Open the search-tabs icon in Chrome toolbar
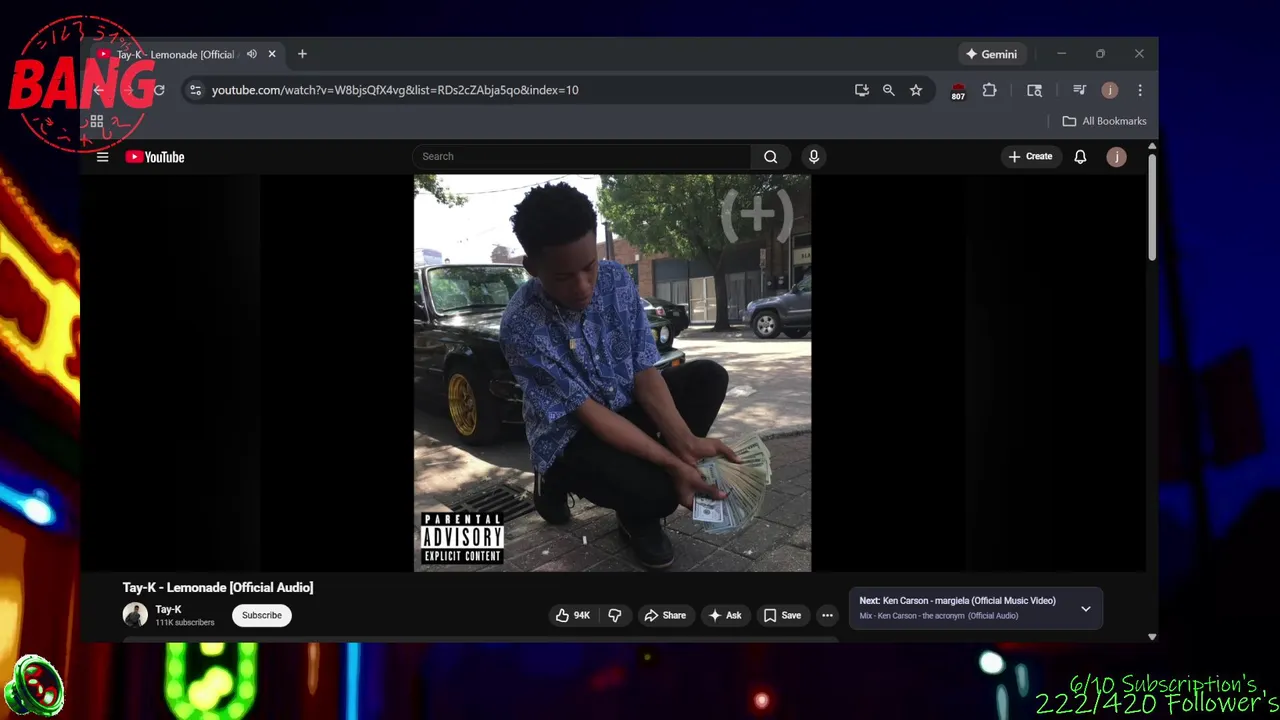The image size is (1280, 720). pyautogui.click(x=1034, y=90)
